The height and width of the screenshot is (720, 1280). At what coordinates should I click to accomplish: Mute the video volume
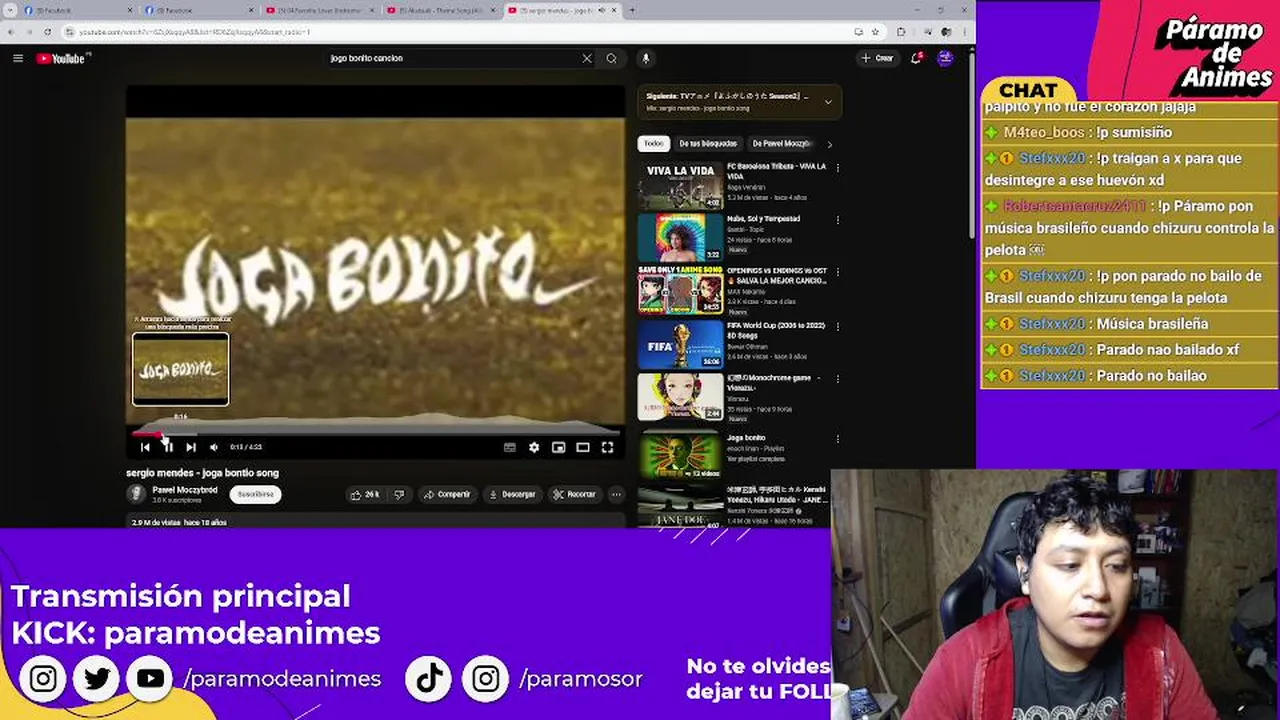tap(213, 447)
